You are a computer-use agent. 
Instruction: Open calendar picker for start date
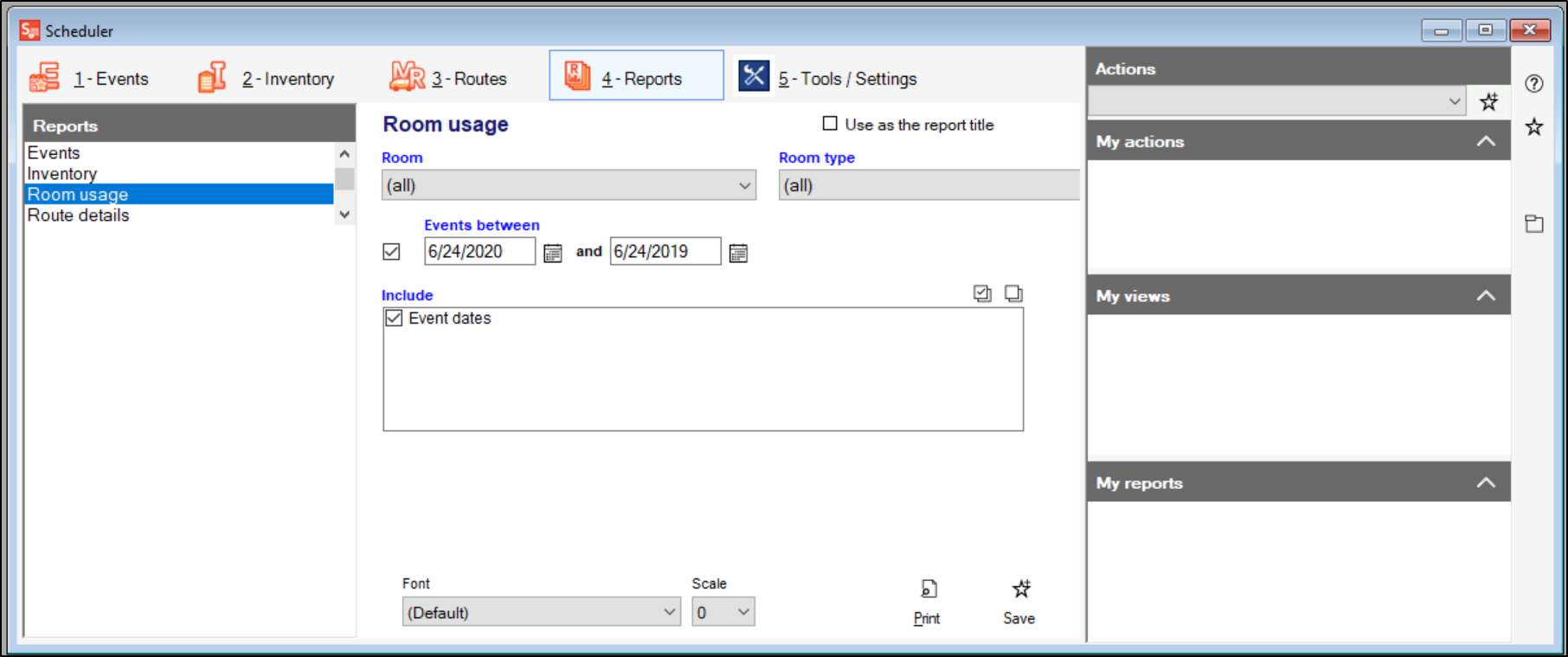point(552,253)
